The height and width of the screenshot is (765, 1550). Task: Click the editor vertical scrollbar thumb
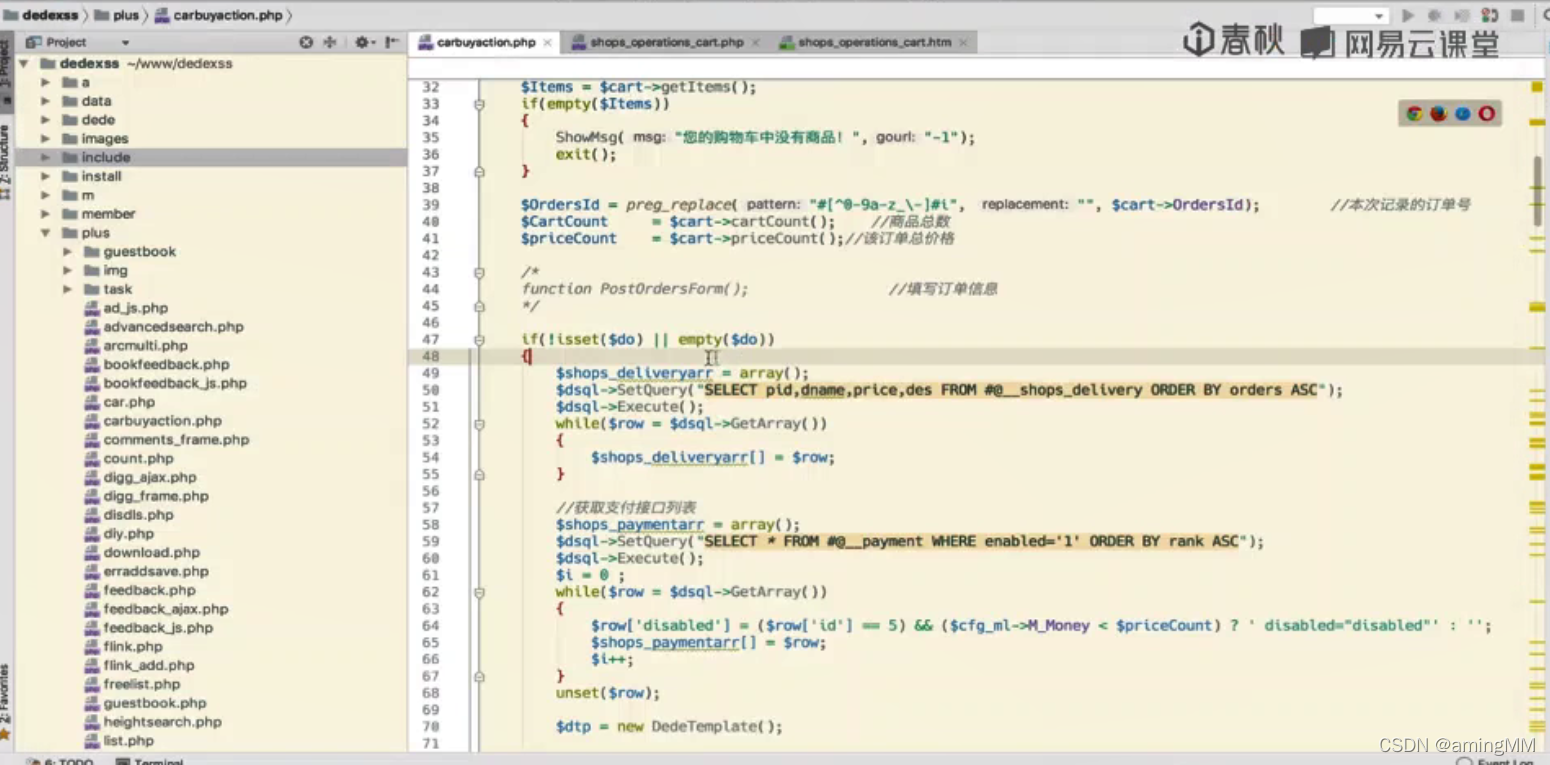(1538, 190)
